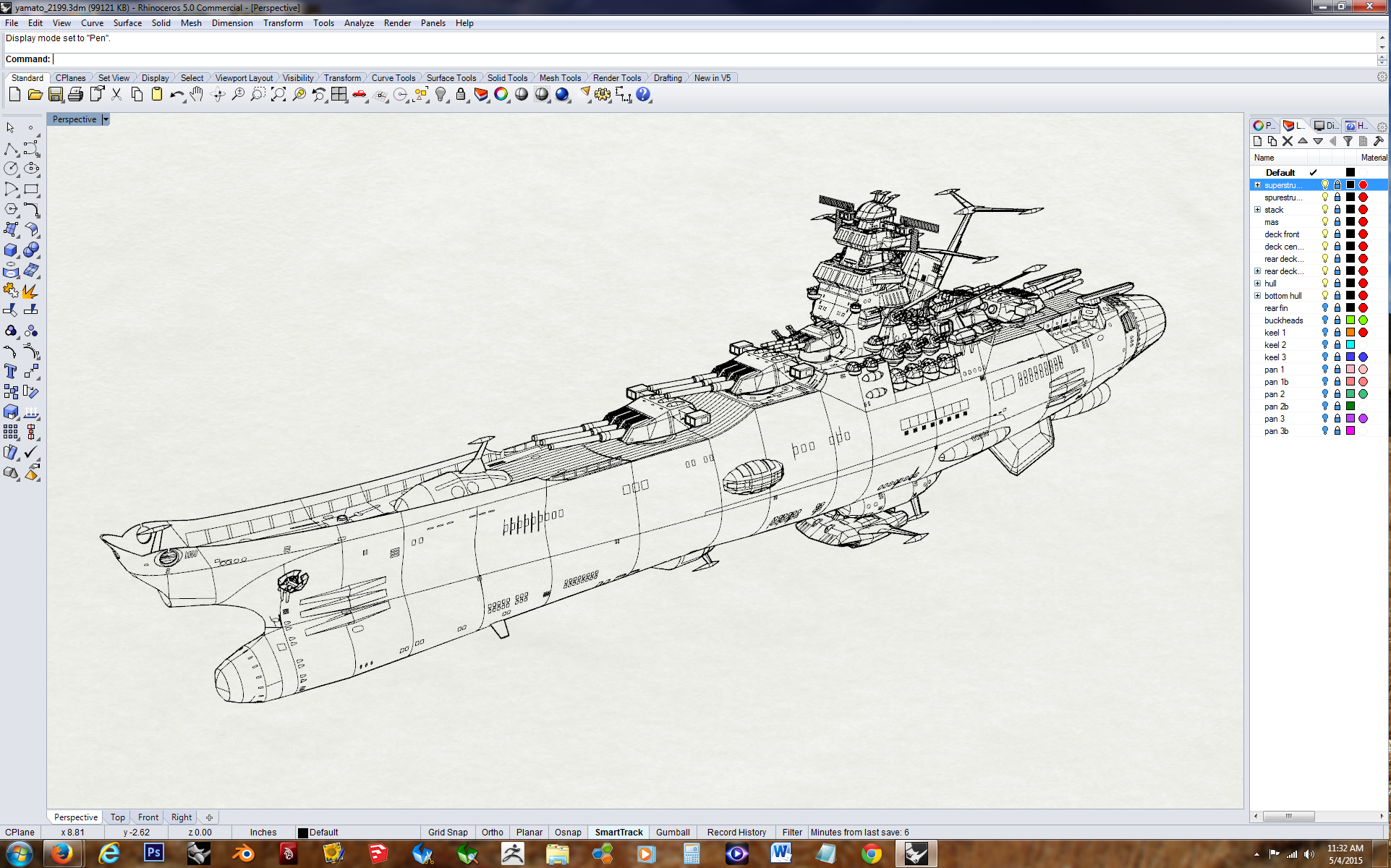1391x868 pixels.
Task: Select the Polyline tool in sidebar
Action: (11, 149)
